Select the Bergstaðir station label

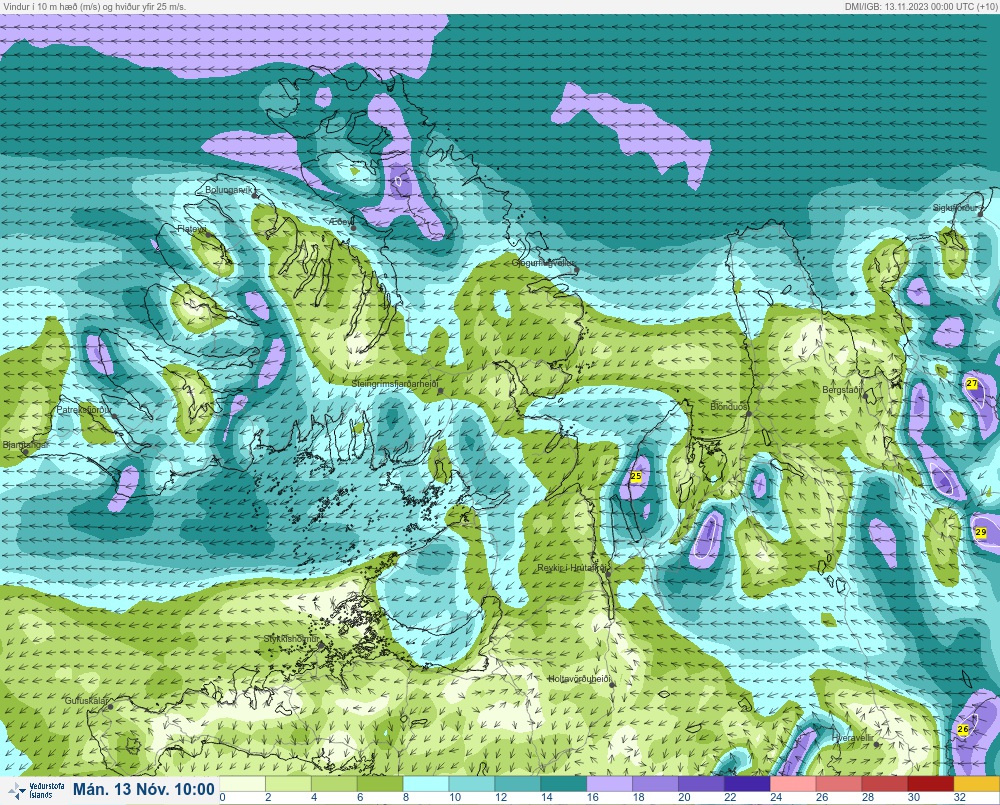pyautogui.click(x=842, y=389)
